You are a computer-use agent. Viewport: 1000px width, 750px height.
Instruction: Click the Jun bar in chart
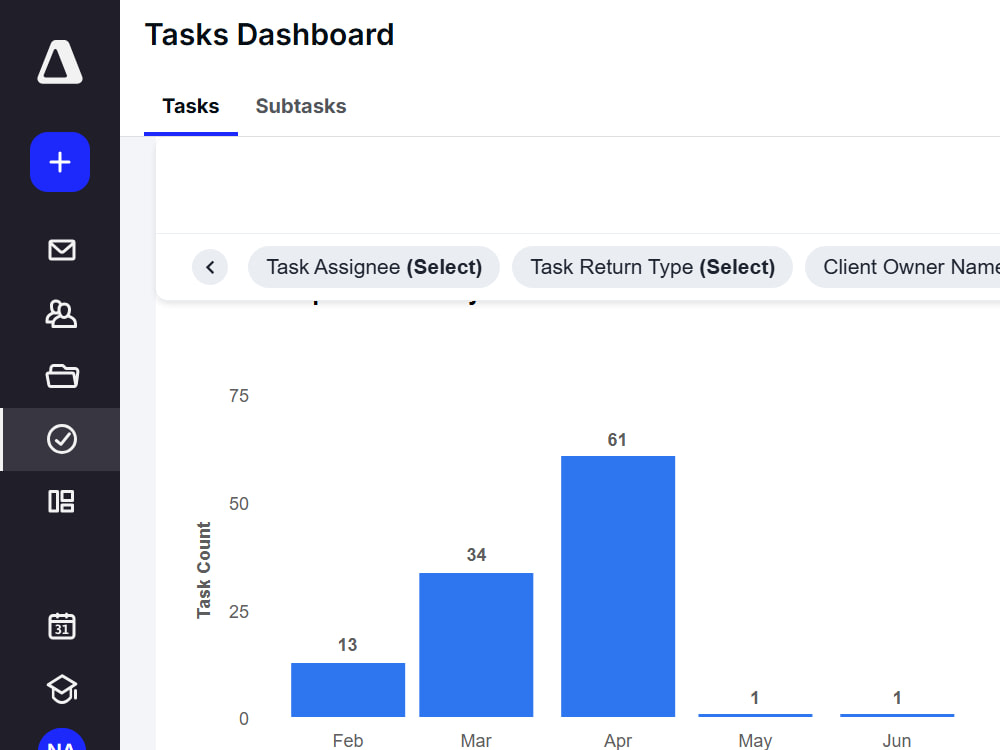pos(897,715)
